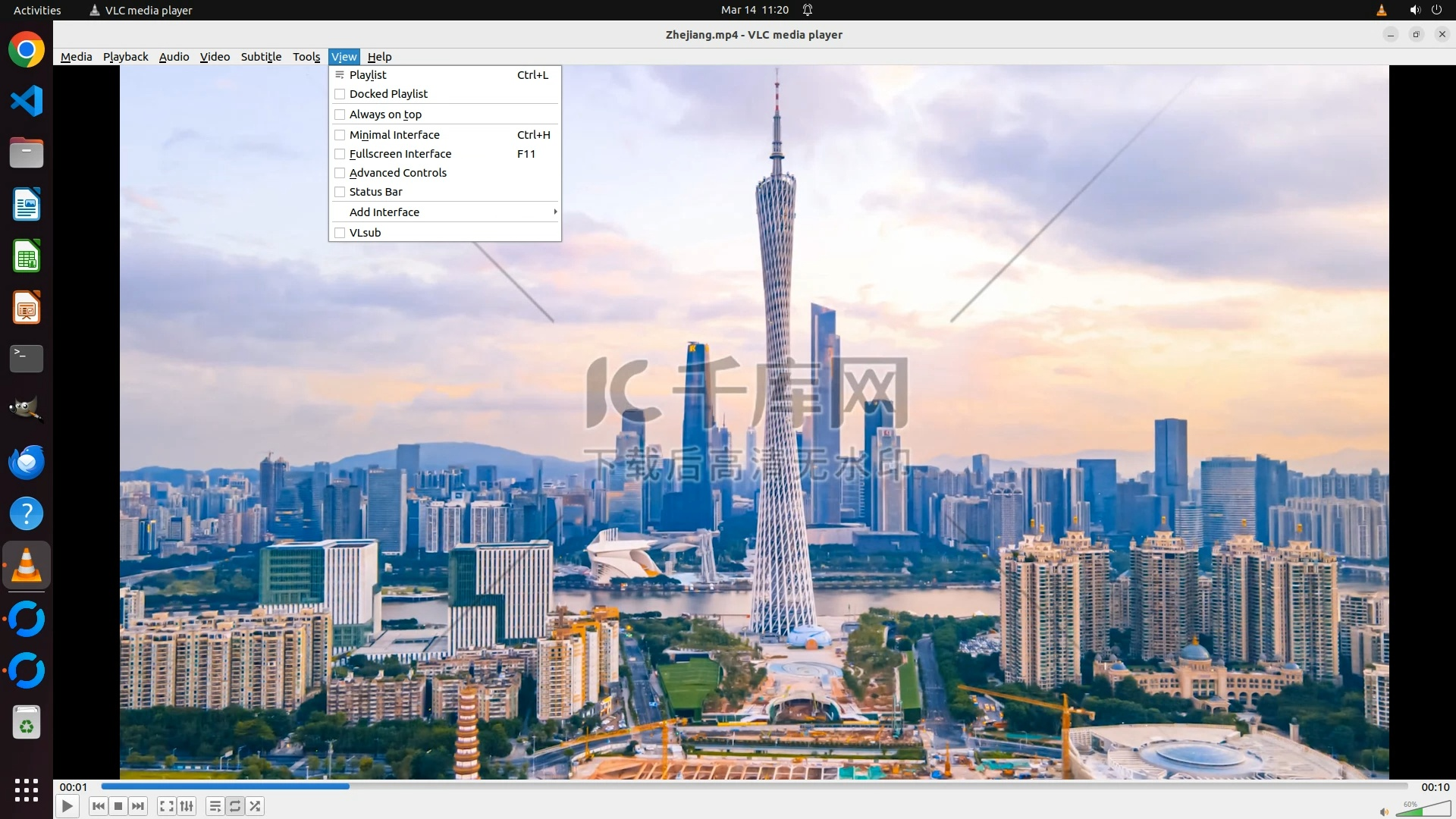
Task: Click the Stop playback button
Action: (x=118, y=806)
